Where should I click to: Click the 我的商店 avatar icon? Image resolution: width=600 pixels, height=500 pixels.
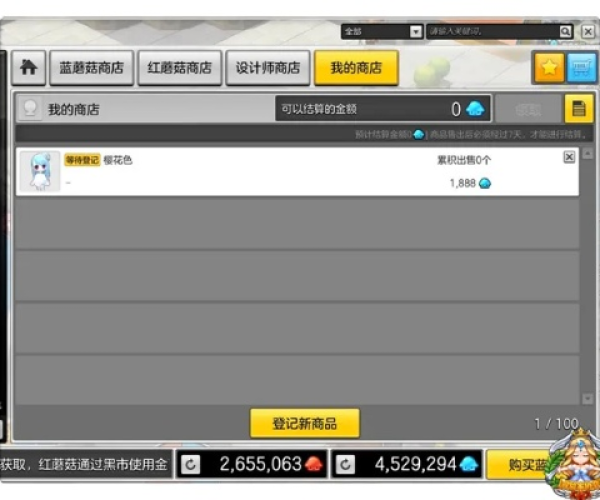(x=30, y=109)
